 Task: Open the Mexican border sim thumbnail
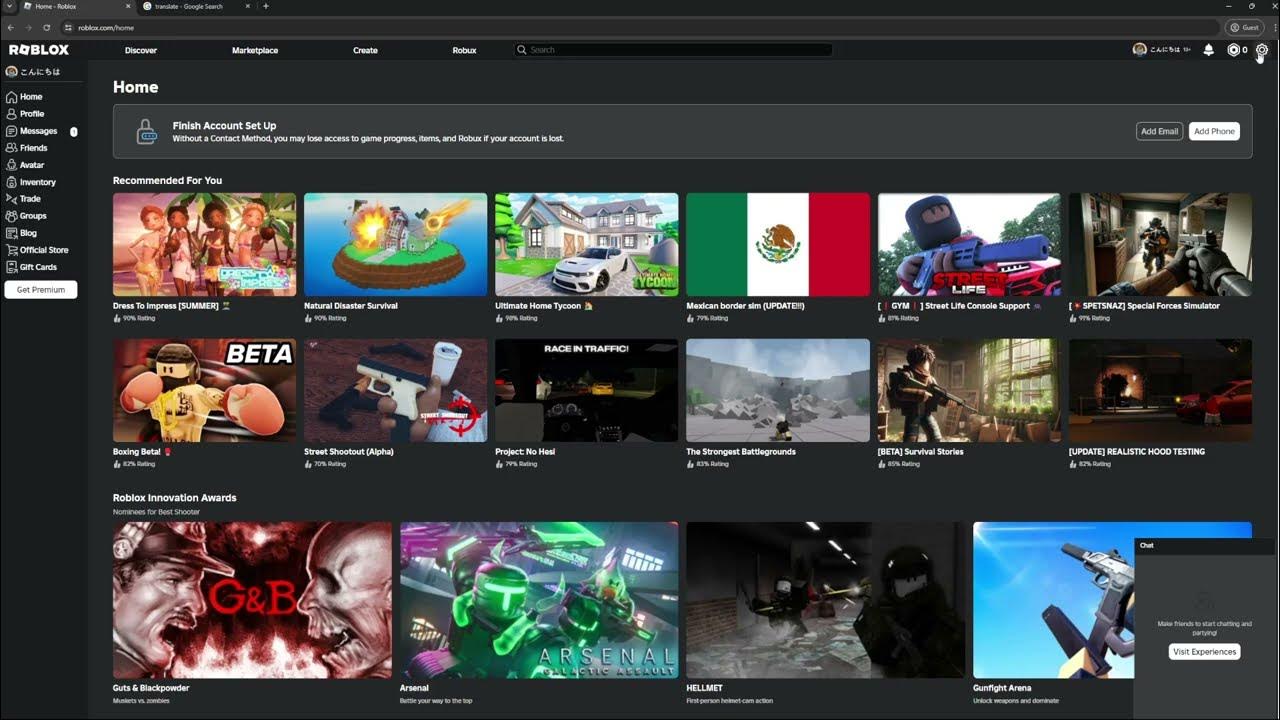[x=778, y=245]
